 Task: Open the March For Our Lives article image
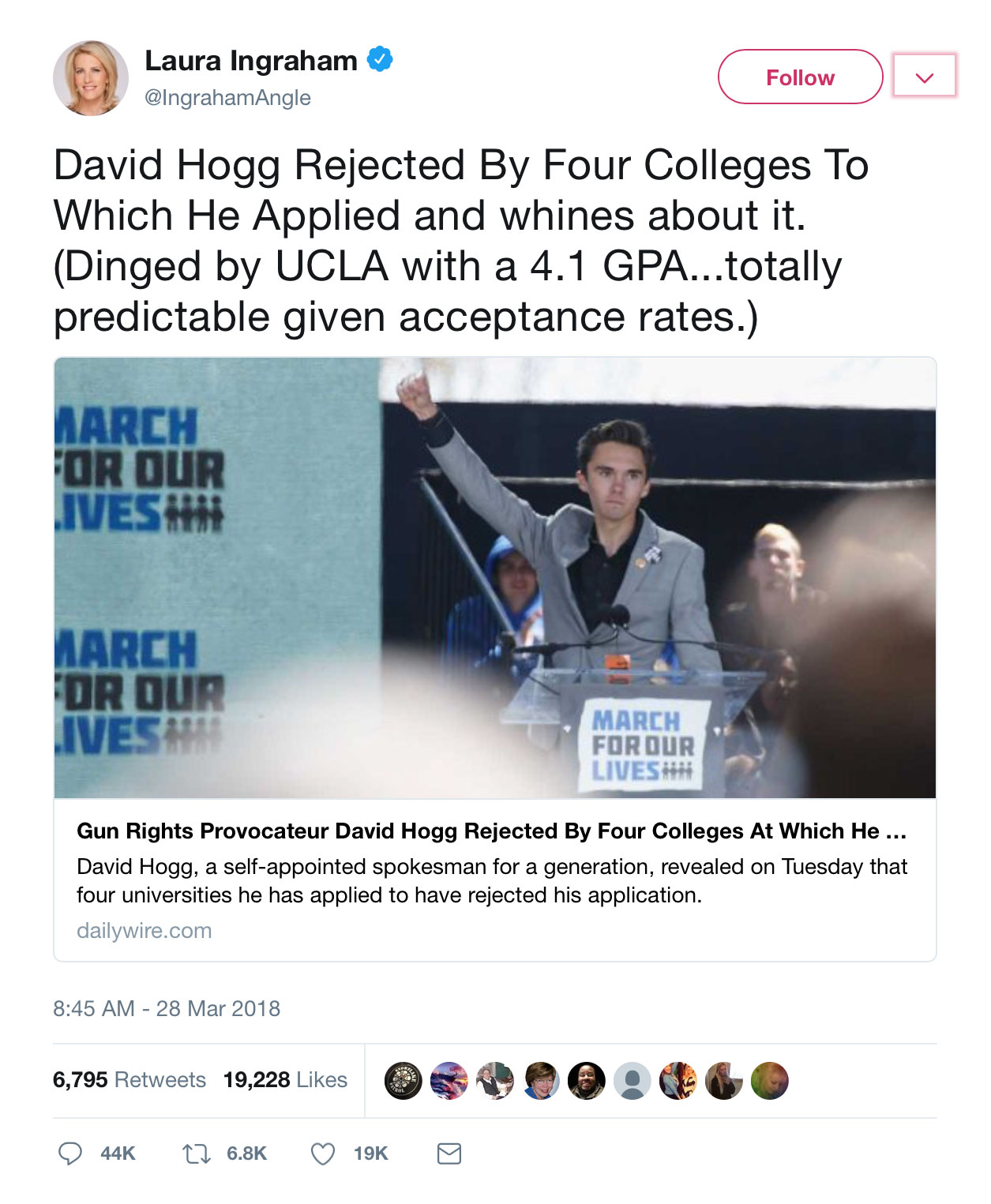(x=495, y=578)
